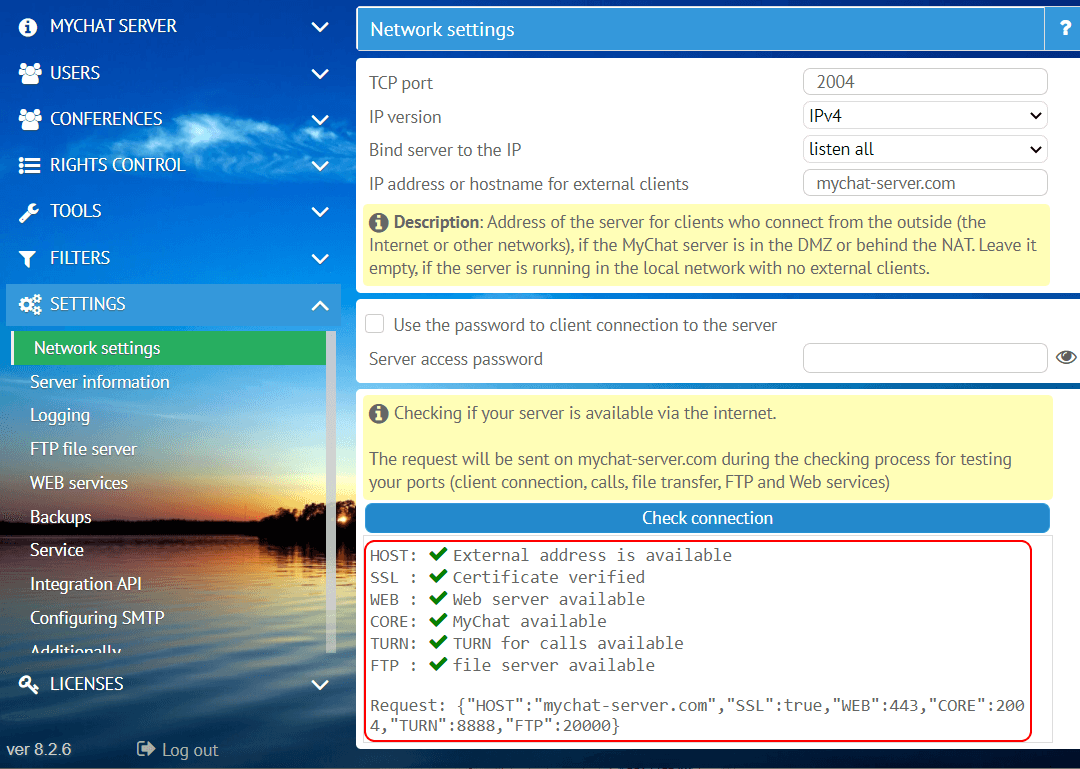Screen dimensions: 1080x769
Task: Click the Server access password field
Action: (x=925, y=358)
